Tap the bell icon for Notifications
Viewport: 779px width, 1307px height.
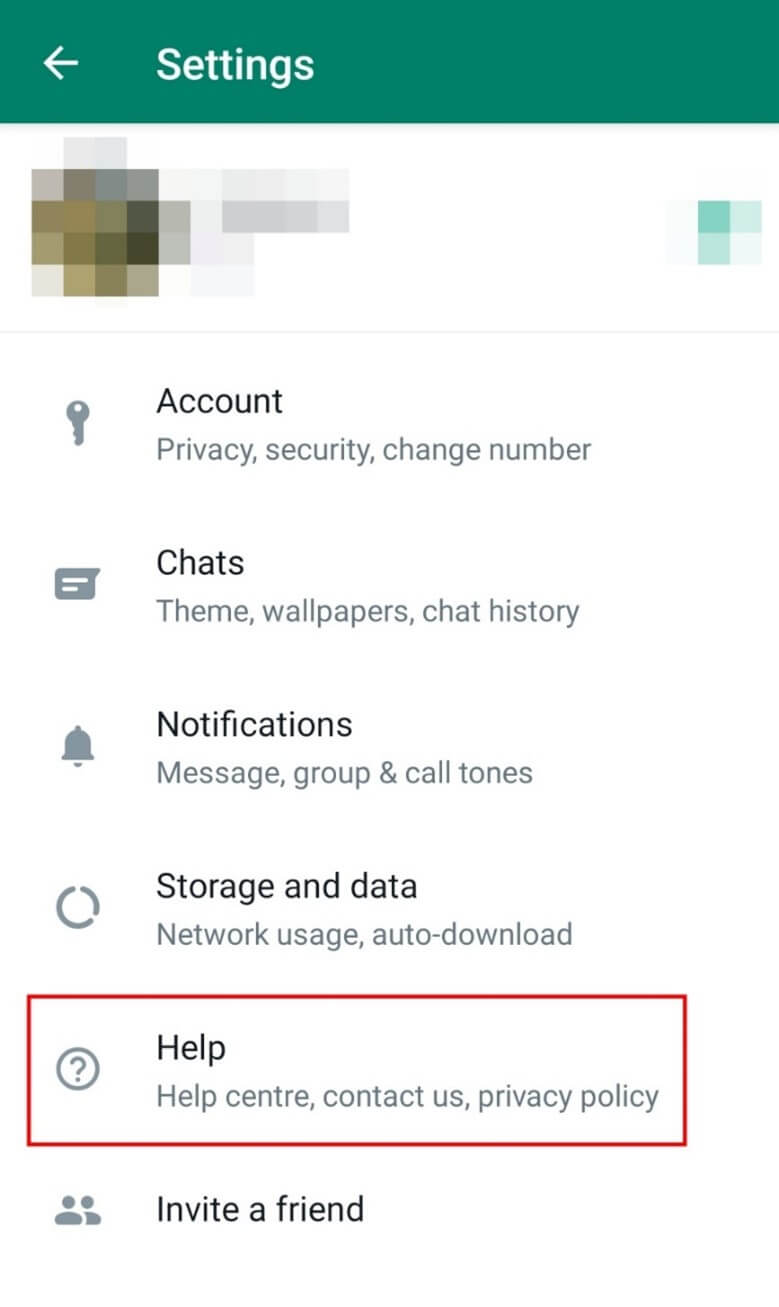[x=77, y=746]
